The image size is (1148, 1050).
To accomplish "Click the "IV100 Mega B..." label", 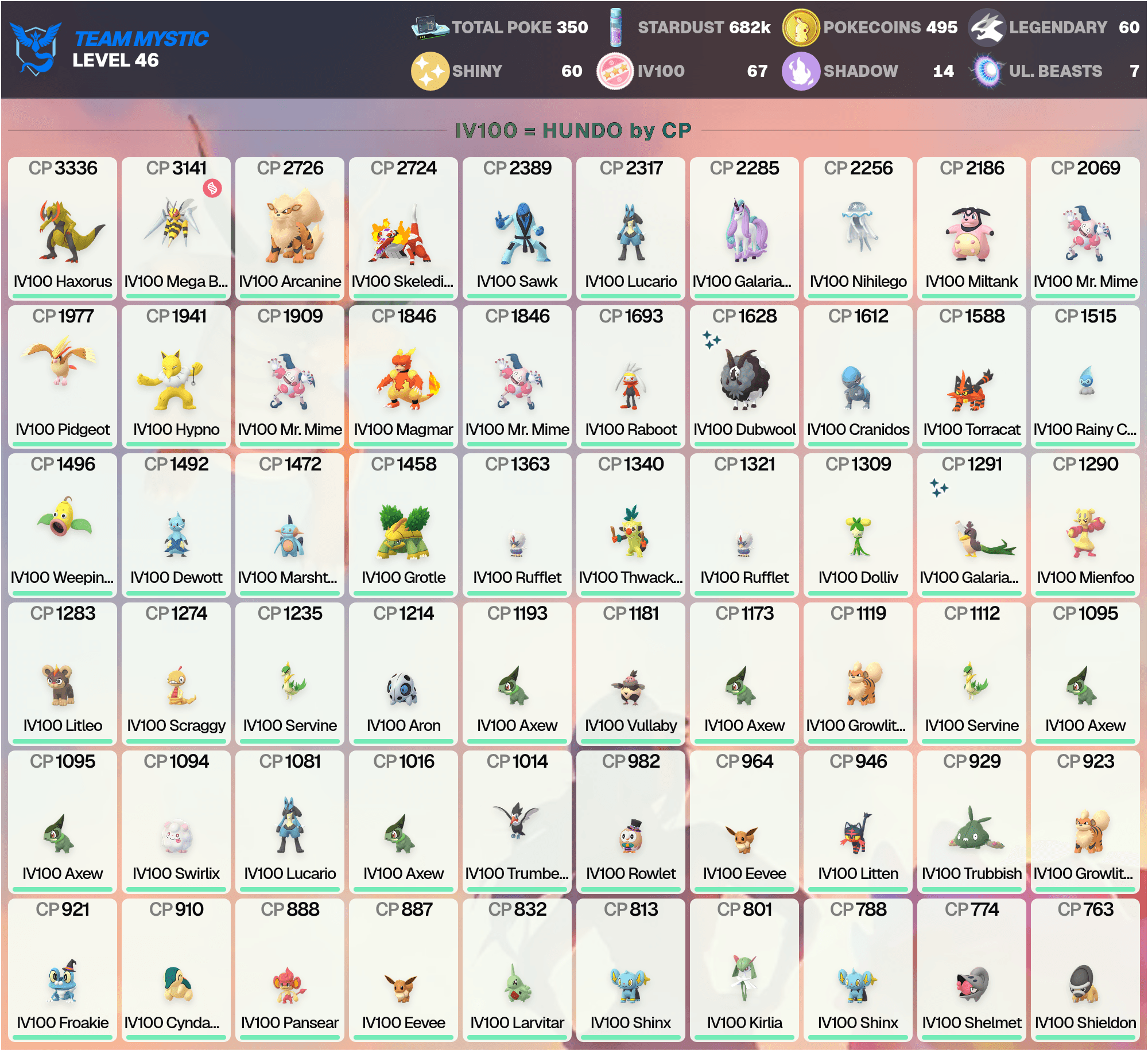I will [x=176, y=281].
